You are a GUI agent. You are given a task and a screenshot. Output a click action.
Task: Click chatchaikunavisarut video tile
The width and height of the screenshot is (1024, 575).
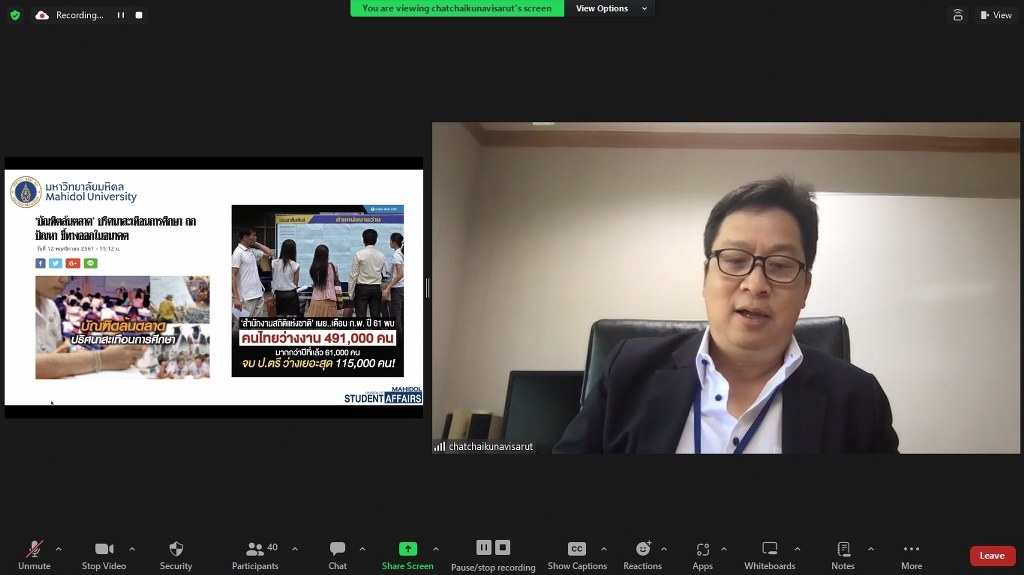tap(726, 288)
